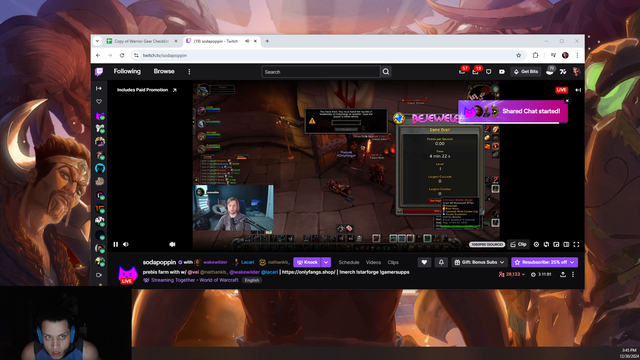This screenshot has height=360, width=640.
Task: Click Get Bits button
Action: point(526,71)
